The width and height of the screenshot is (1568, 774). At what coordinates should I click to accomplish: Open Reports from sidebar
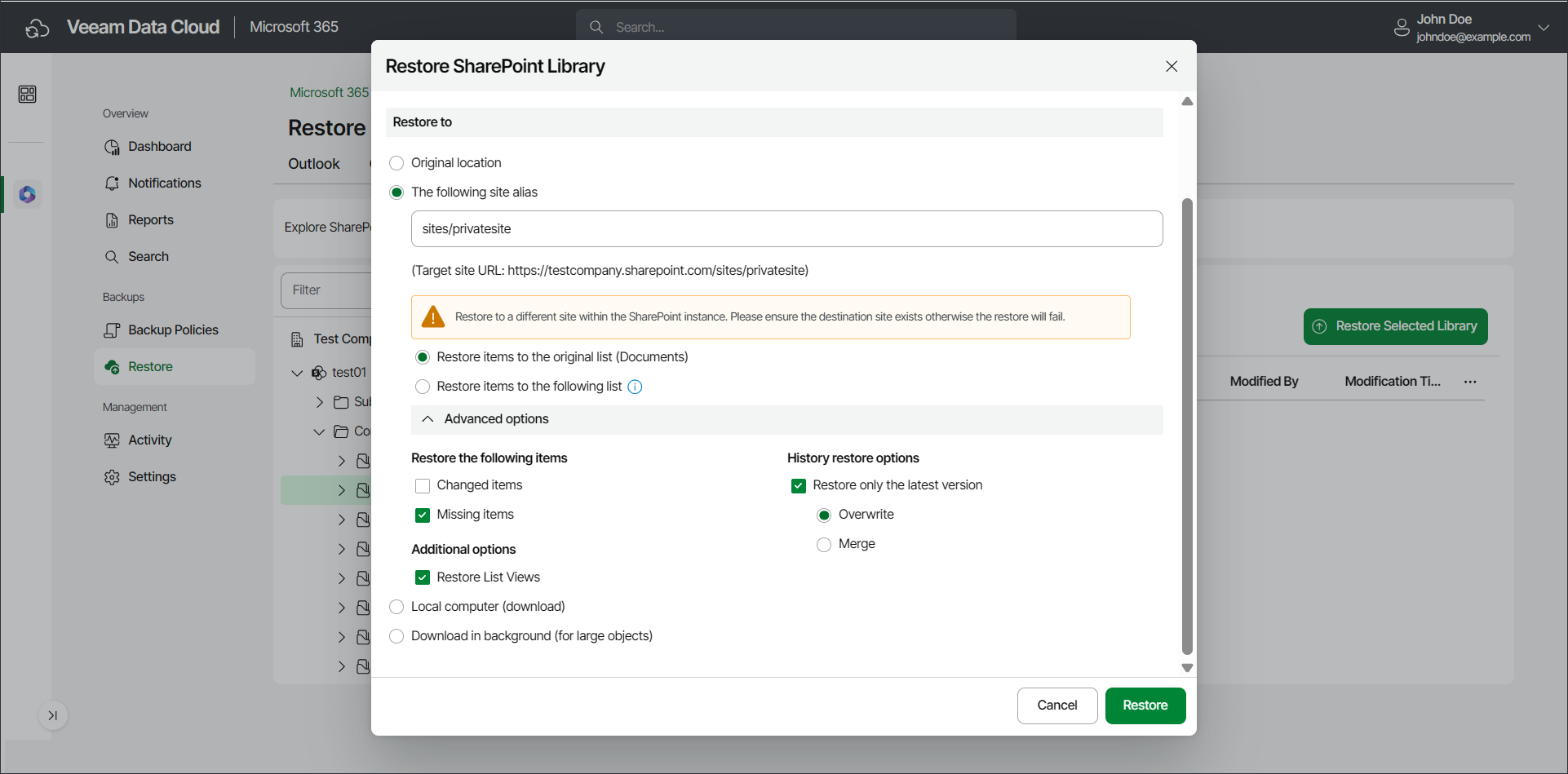coord(151,220)
